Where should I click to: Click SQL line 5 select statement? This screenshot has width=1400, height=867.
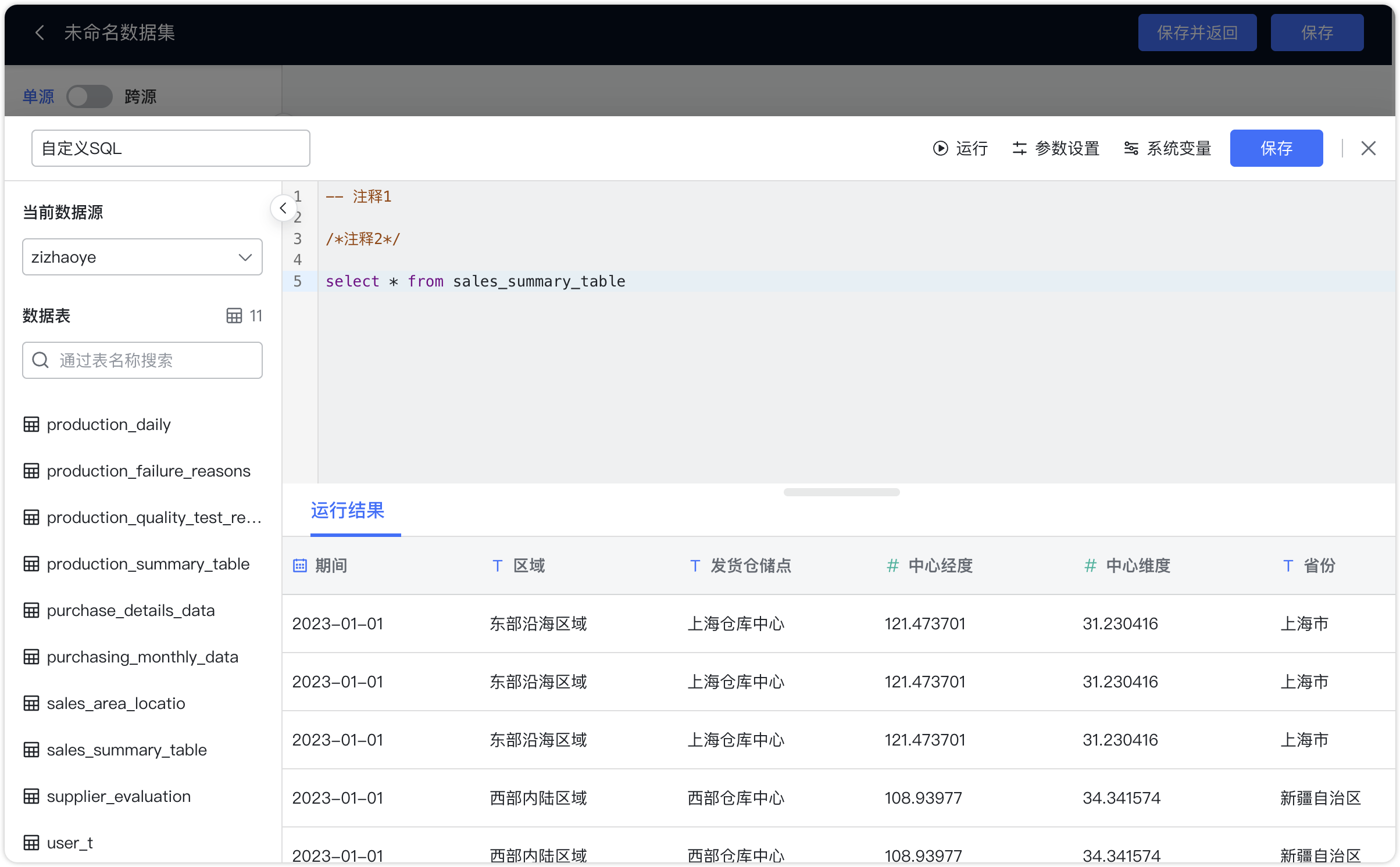(x=476, y=281)
